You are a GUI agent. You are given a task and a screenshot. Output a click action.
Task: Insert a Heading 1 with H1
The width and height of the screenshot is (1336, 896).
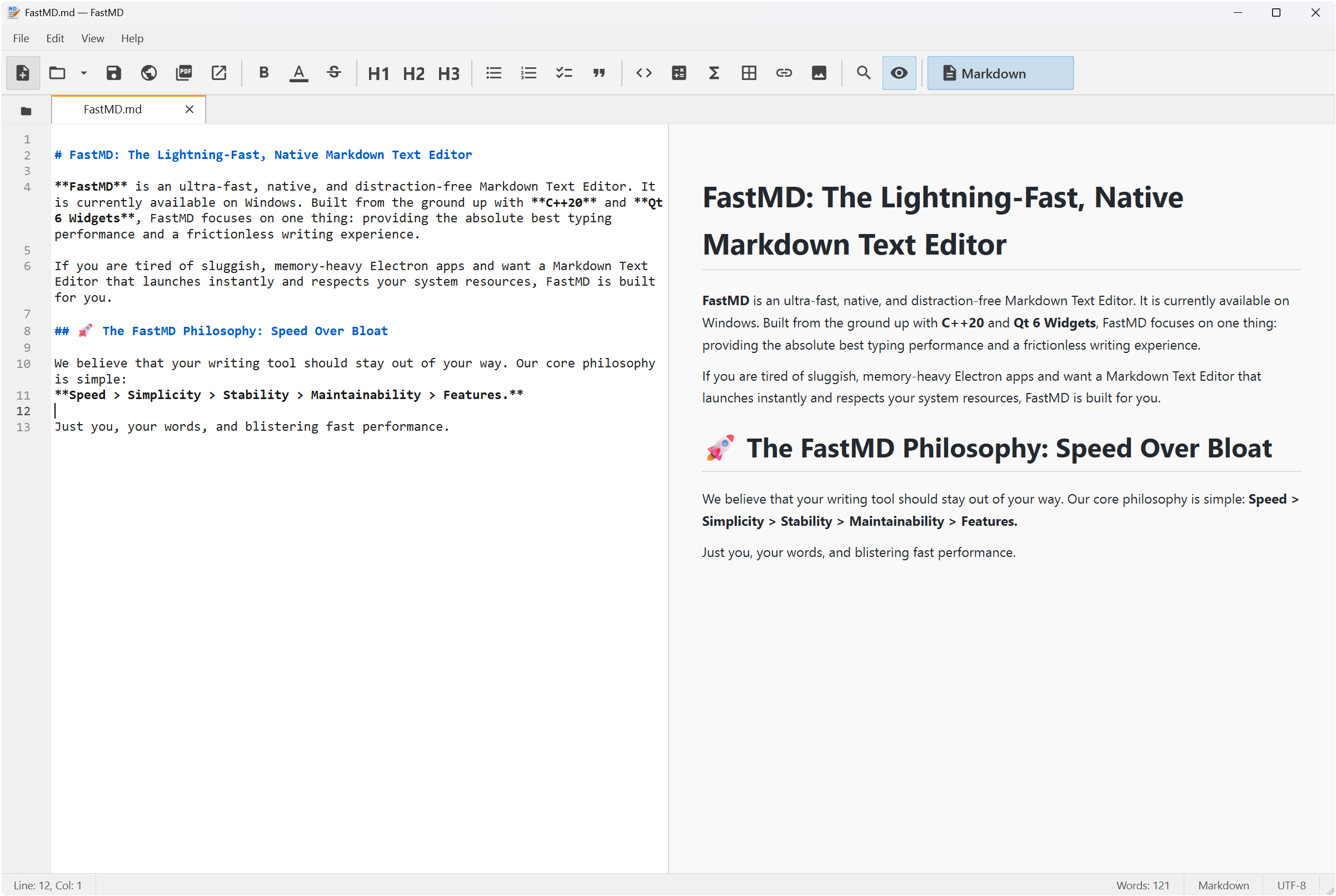378,74
